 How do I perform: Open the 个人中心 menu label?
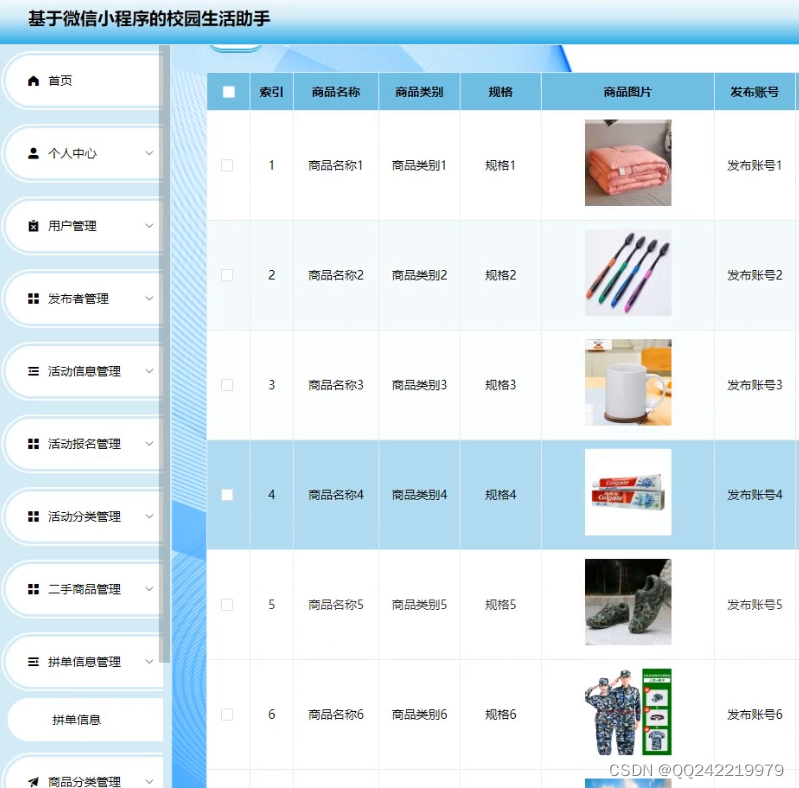[72, 153]
